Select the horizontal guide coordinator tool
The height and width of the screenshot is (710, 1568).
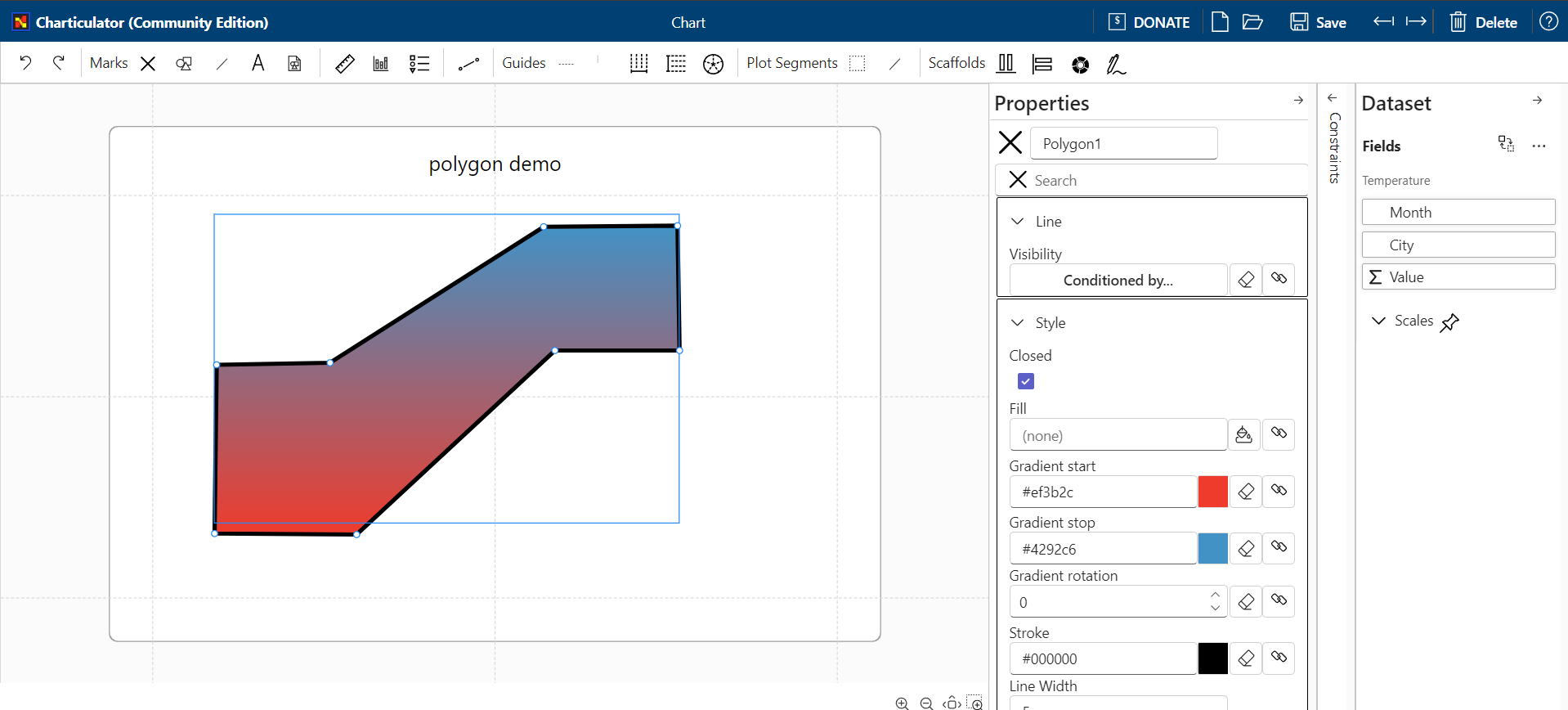(x=676, y=63)
